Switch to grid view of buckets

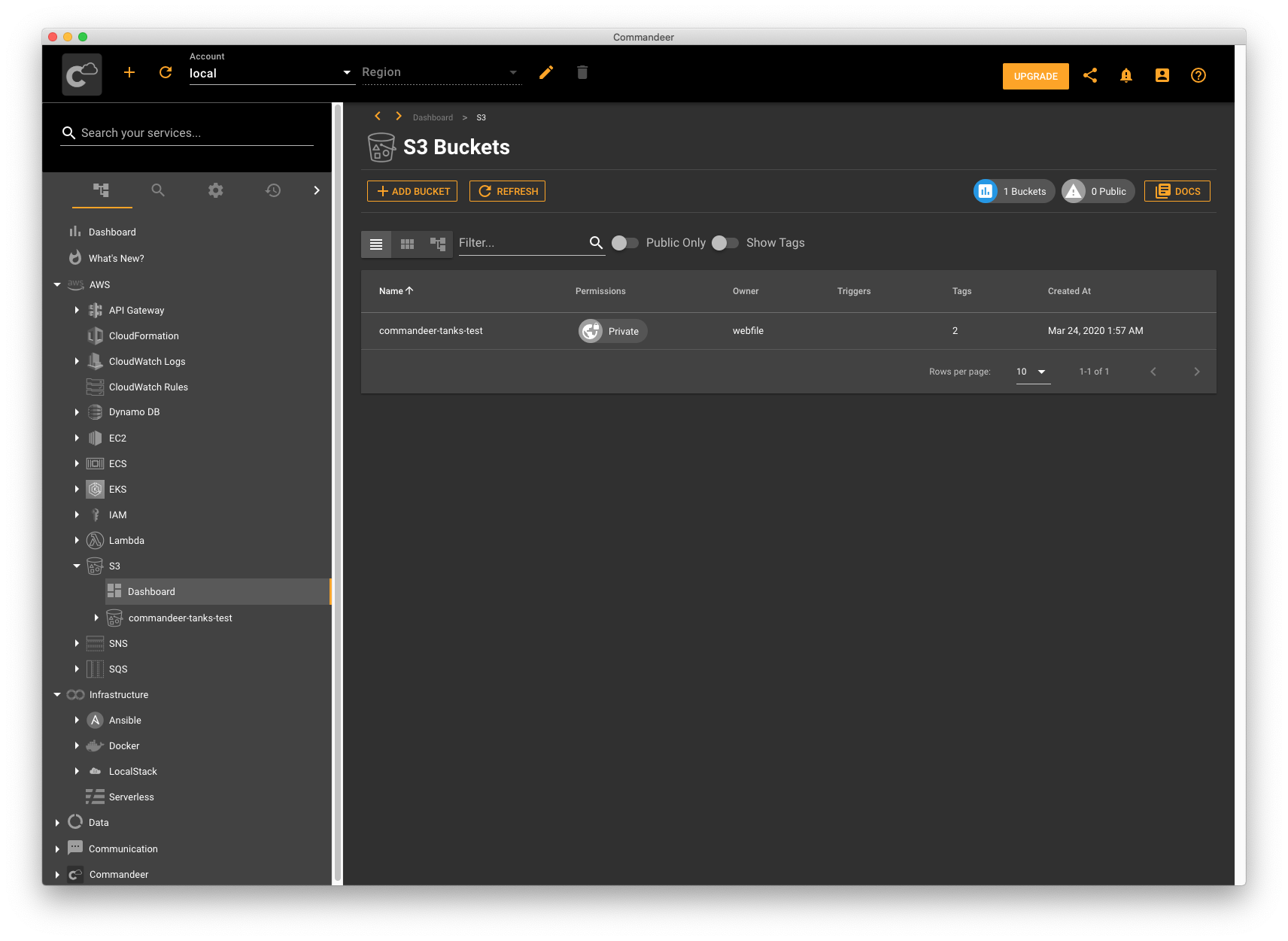407,244
